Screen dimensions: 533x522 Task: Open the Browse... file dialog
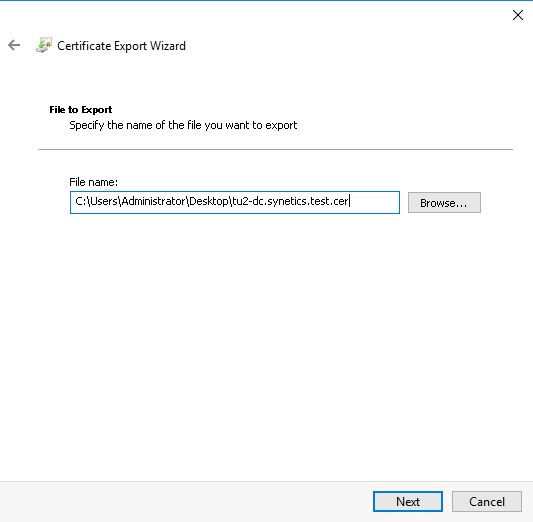coord(444,203)
